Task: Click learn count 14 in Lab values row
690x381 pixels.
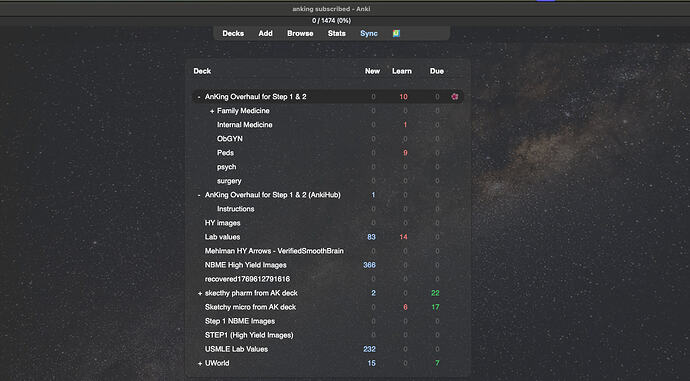Action: coord(404,237)
